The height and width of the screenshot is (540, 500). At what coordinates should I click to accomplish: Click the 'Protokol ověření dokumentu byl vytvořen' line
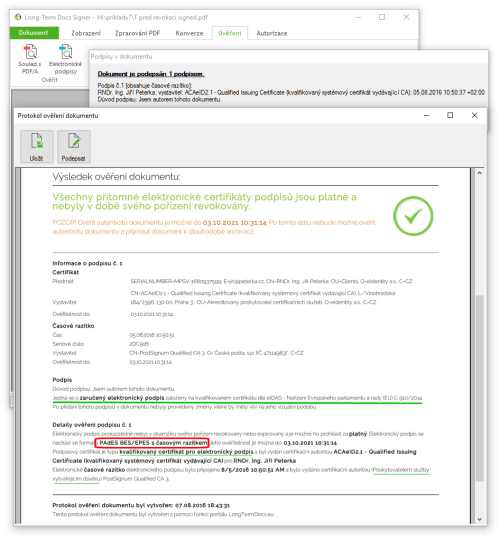point(141,505)
